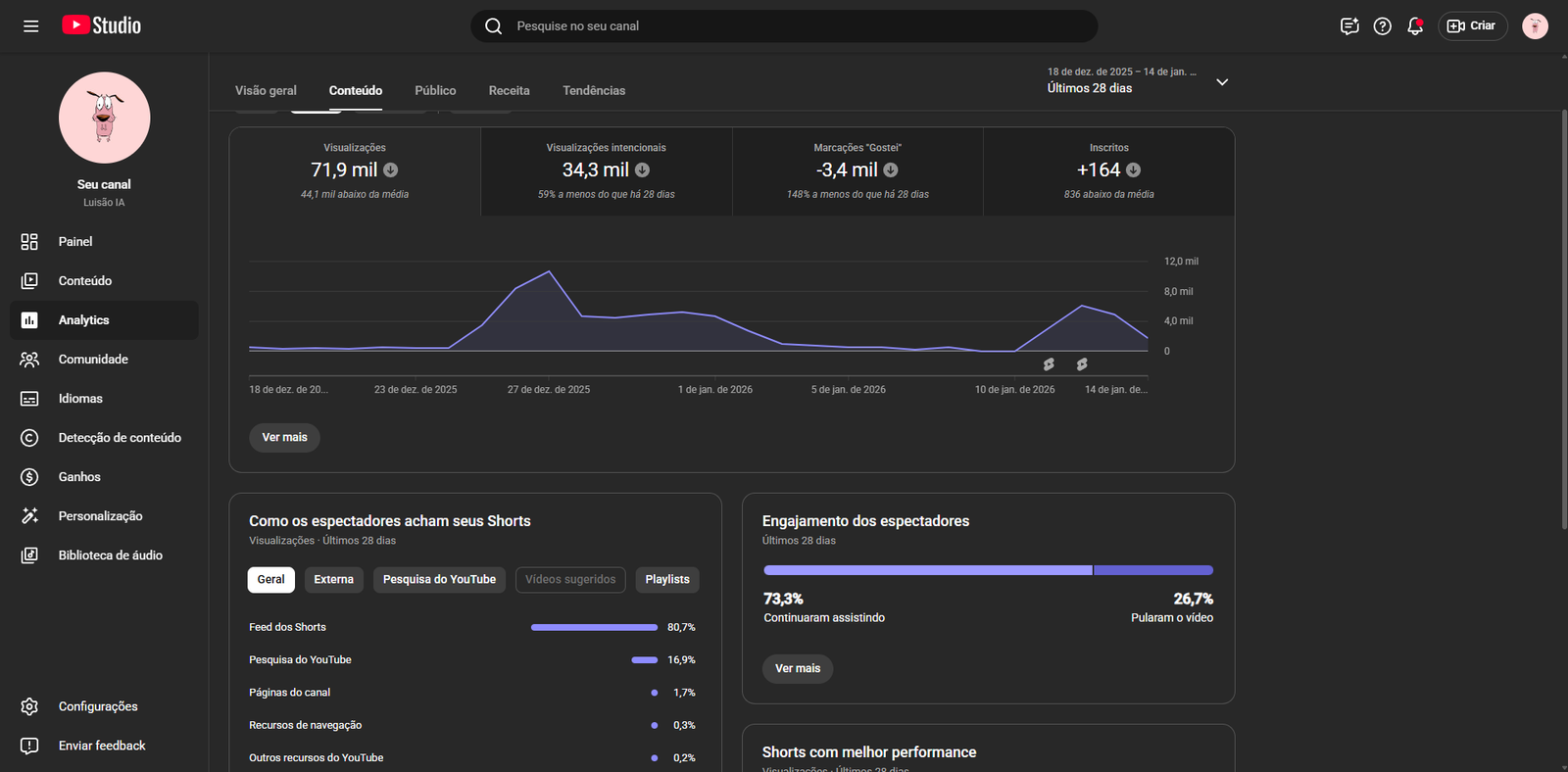
Task: Open the account avatar menu
Action: (1535, 26)
